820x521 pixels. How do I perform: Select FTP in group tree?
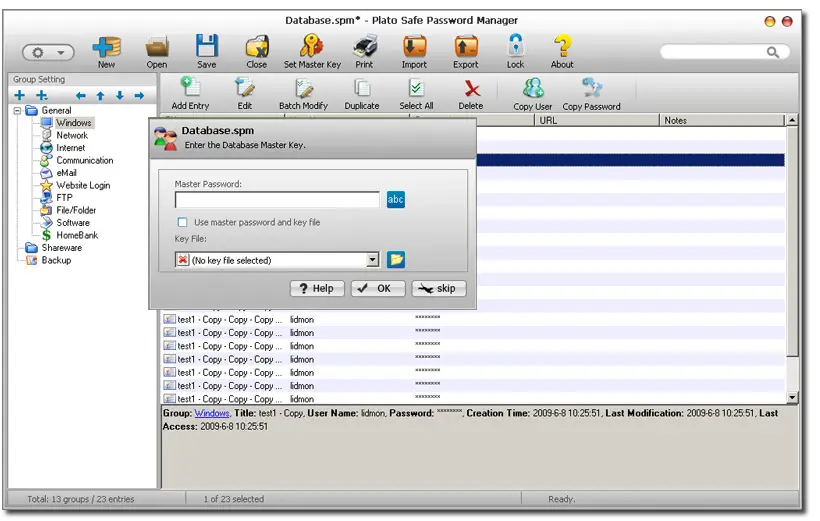click(x=64, y=198)
